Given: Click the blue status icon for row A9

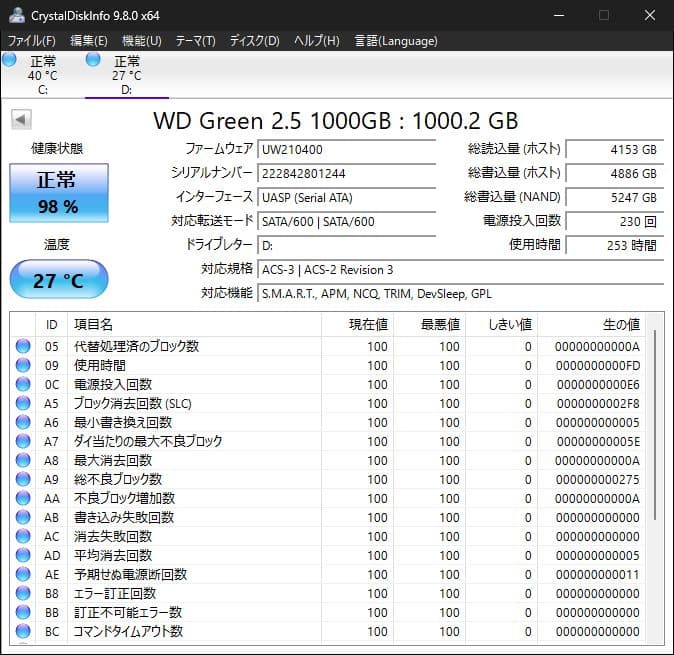Looking at the screenshot, I should 23,479.
